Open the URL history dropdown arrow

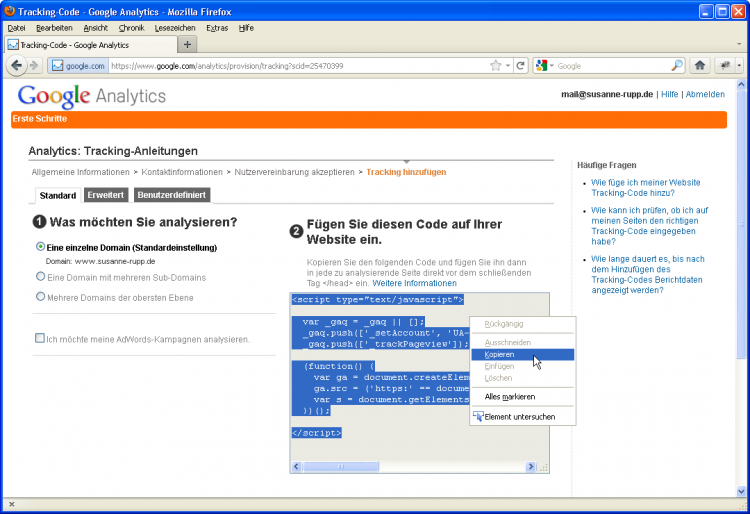tap(508, 66)
